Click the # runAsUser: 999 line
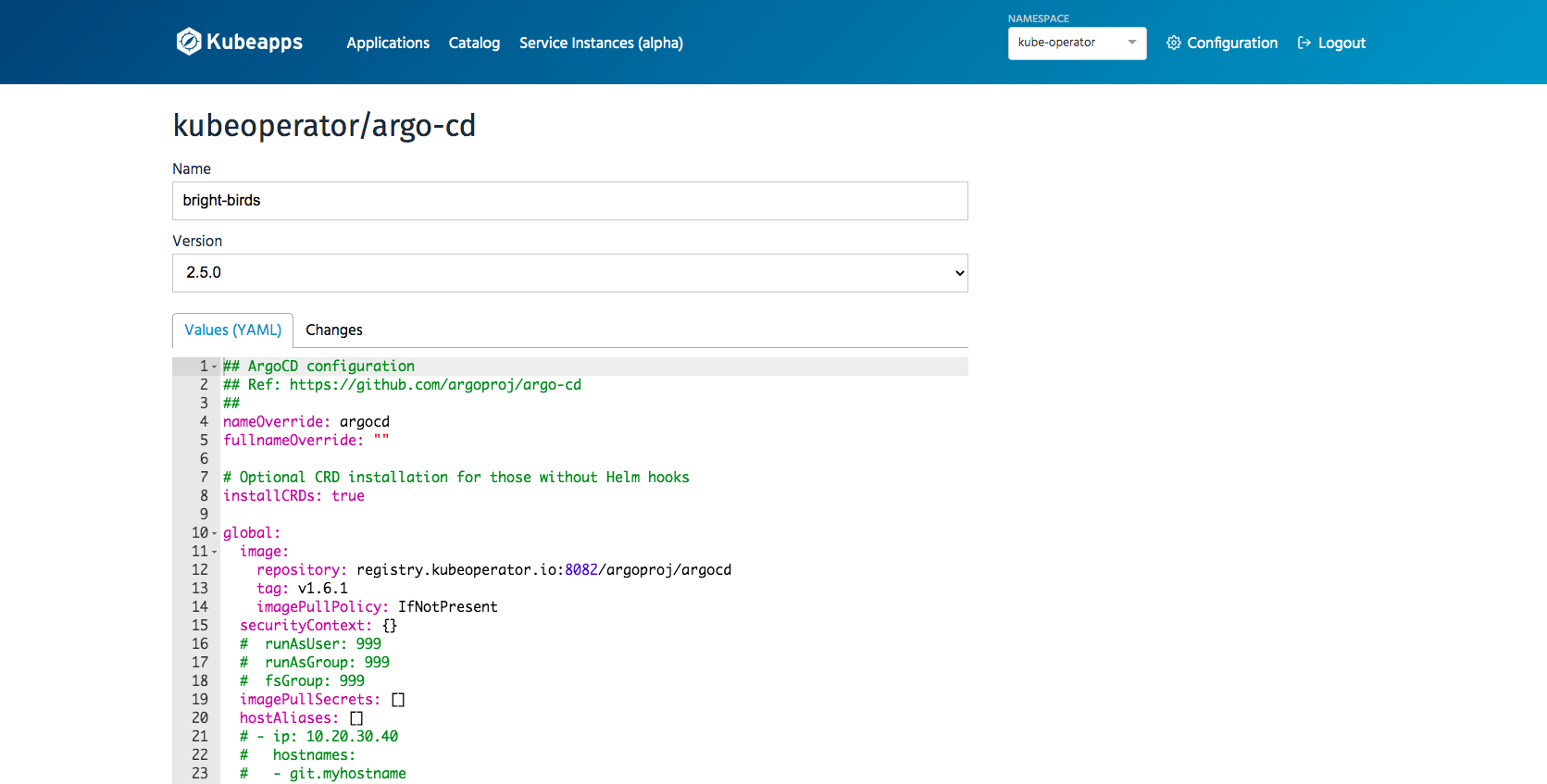The height and width of the screenshot is (784, 1547). pos(310,644)
